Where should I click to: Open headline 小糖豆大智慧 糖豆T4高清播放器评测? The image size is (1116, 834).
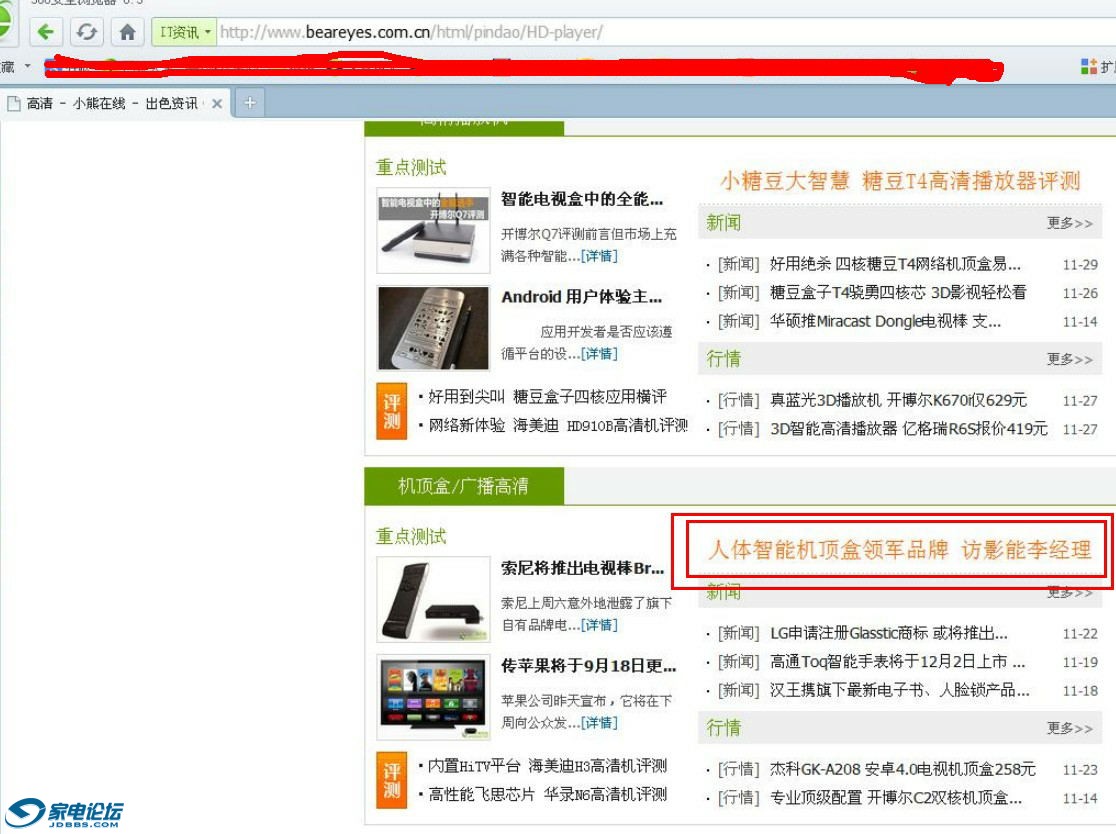pyautogui.click(x=899, y=181)
